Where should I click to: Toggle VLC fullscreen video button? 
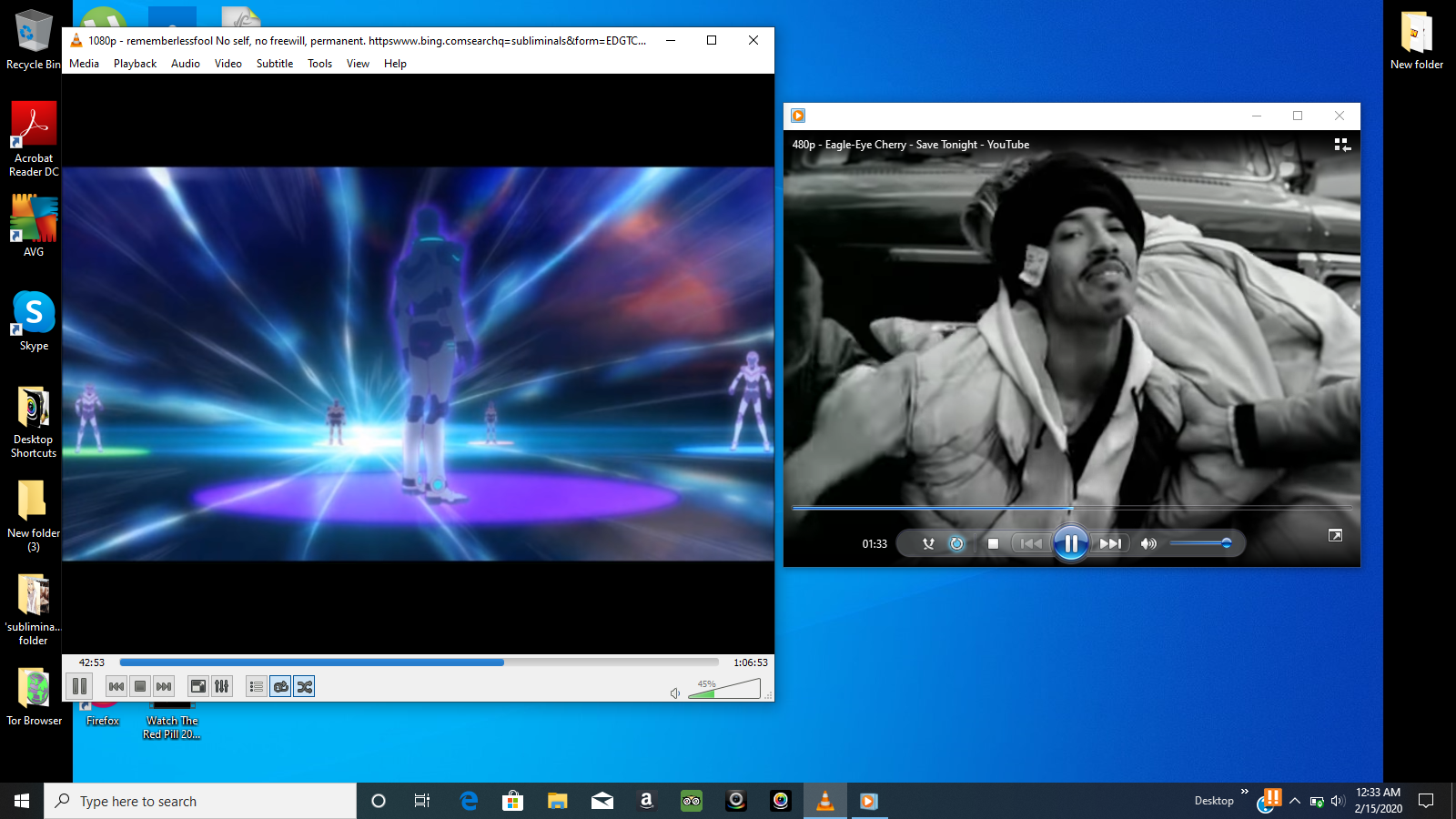198,686
